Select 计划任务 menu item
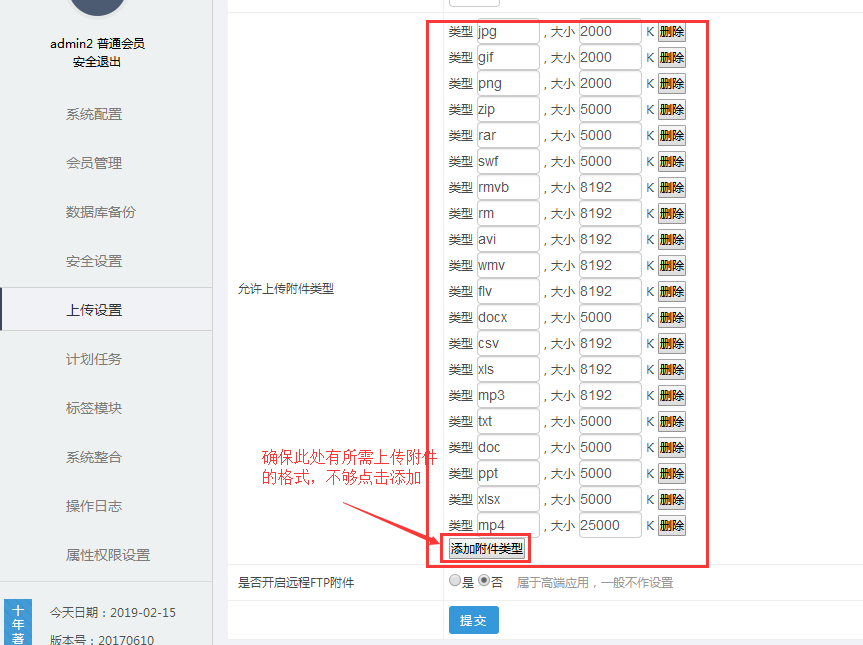863x645 pixels. 94,359
